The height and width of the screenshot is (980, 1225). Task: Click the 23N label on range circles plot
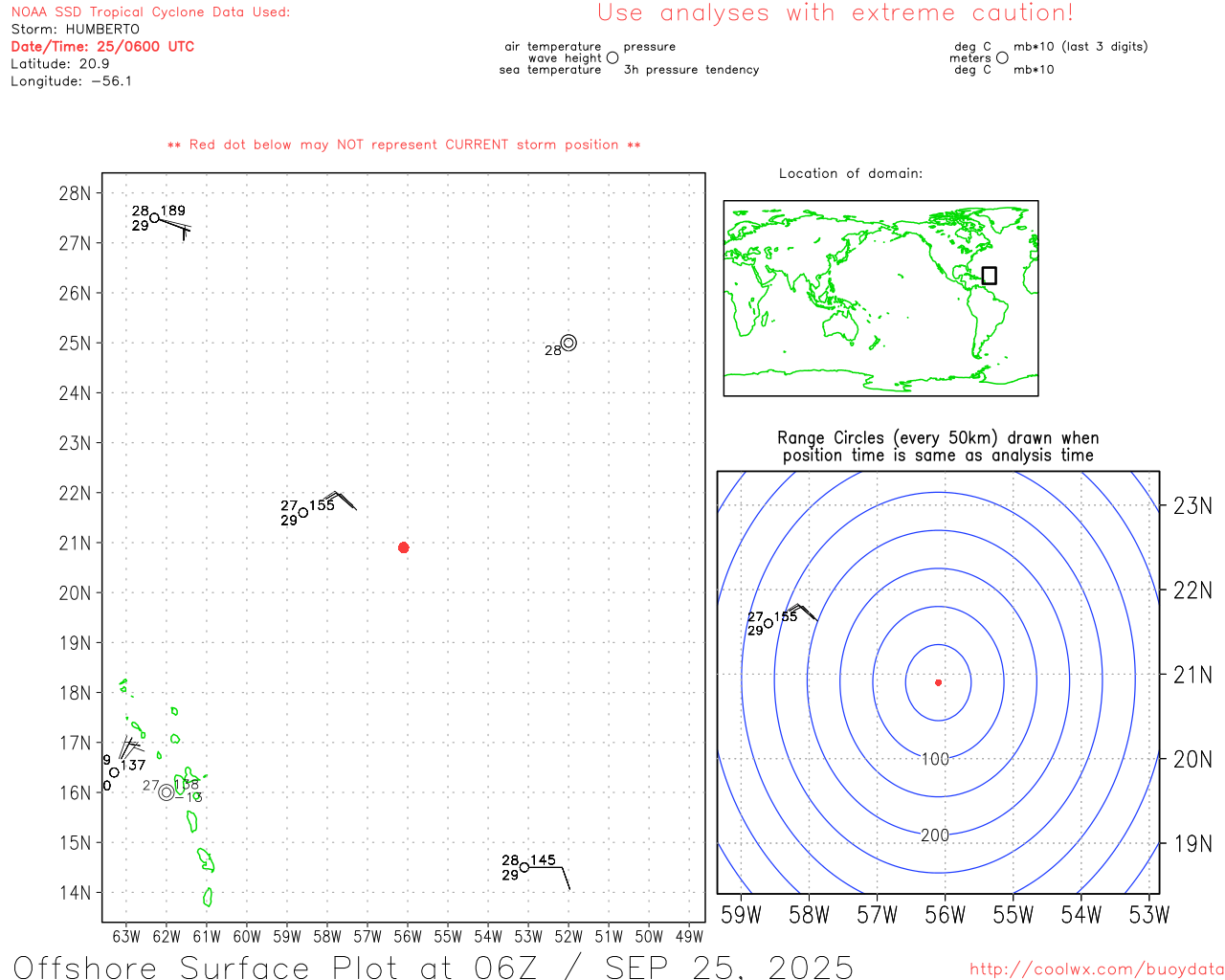(x=1192, y=505)
